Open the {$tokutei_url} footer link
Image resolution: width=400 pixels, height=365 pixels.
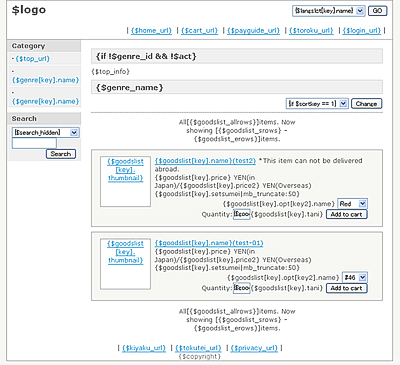click(198, 348)
